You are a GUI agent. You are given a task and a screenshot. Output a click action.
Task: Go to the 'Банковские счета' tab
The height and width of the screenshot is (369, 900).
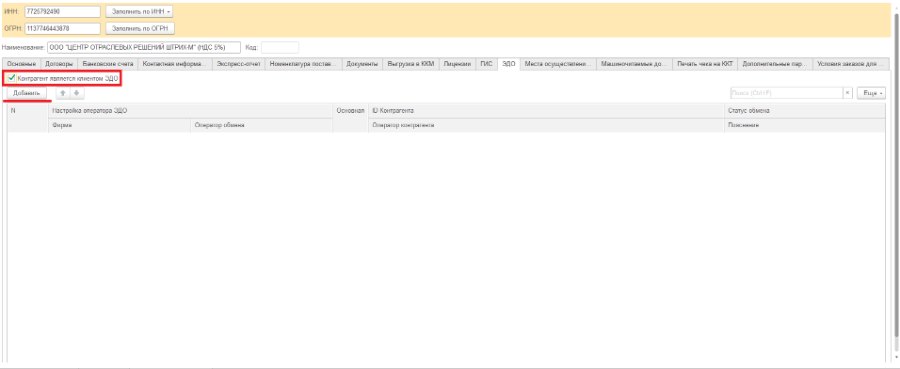tap(108, 64)
